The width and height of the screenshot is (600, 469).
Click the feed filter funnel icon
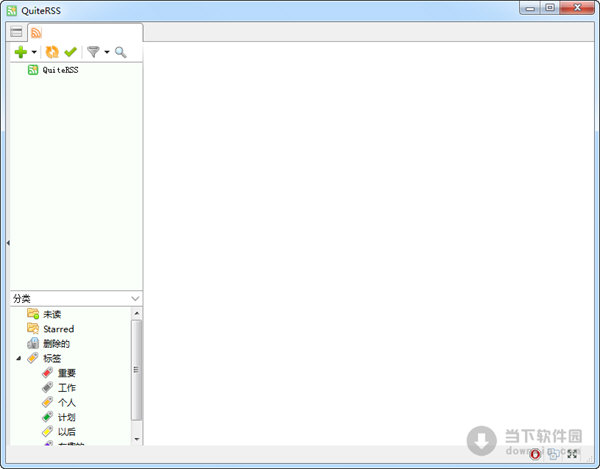click(93, 52)
